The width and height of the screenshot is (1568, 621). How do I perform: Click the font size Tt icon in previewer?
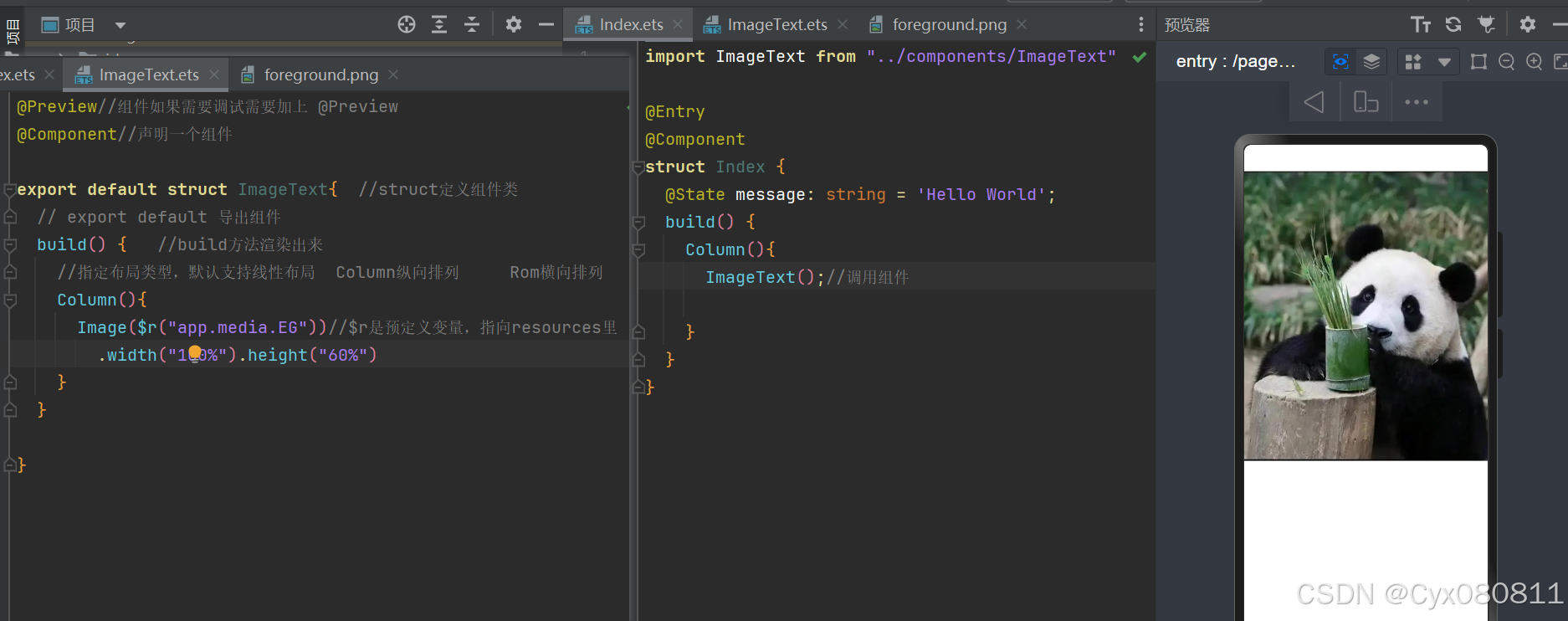[x=1421, y=25]
